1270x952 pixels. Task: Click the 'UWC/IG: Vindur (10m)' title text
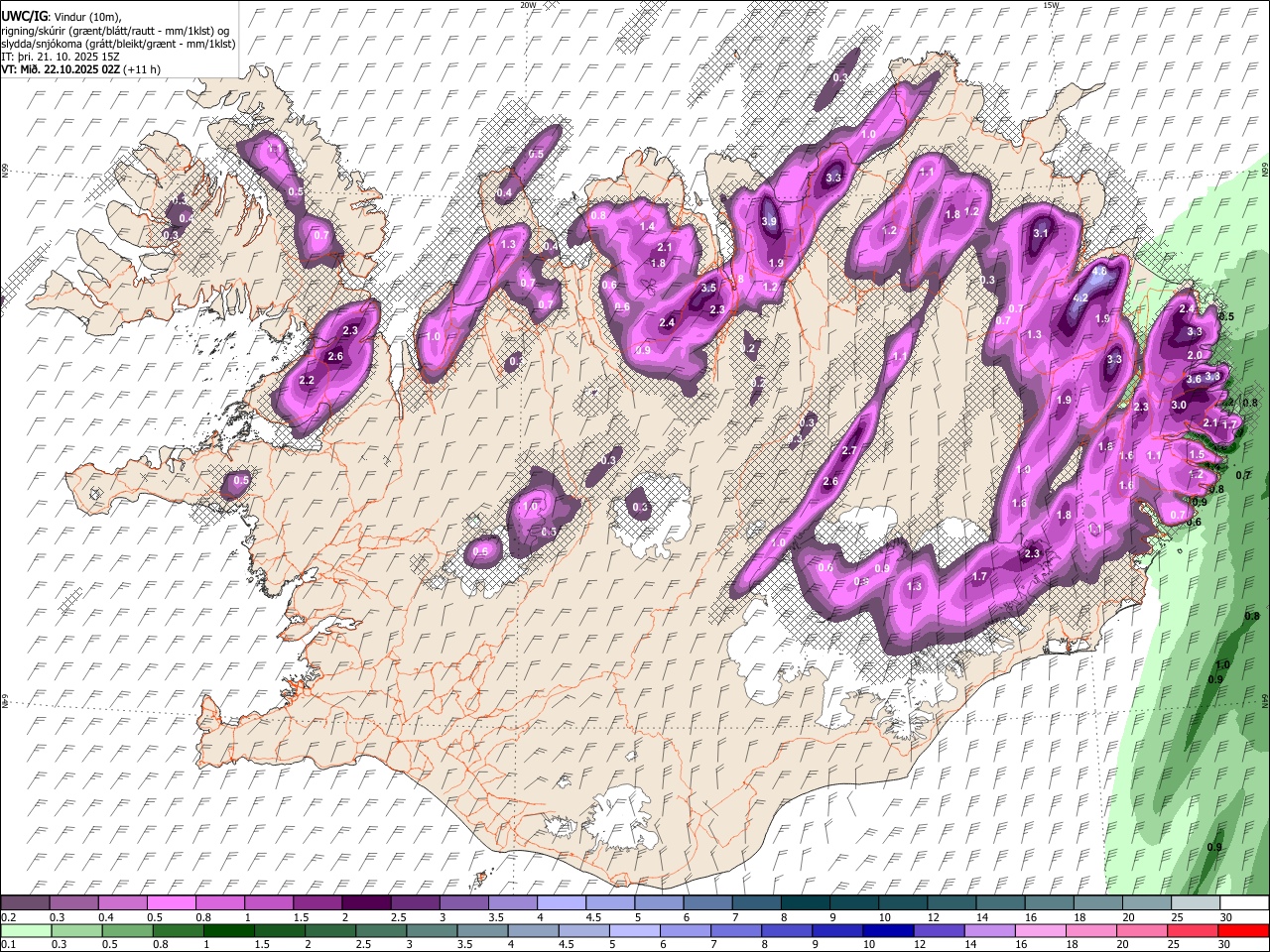[61, 17]
